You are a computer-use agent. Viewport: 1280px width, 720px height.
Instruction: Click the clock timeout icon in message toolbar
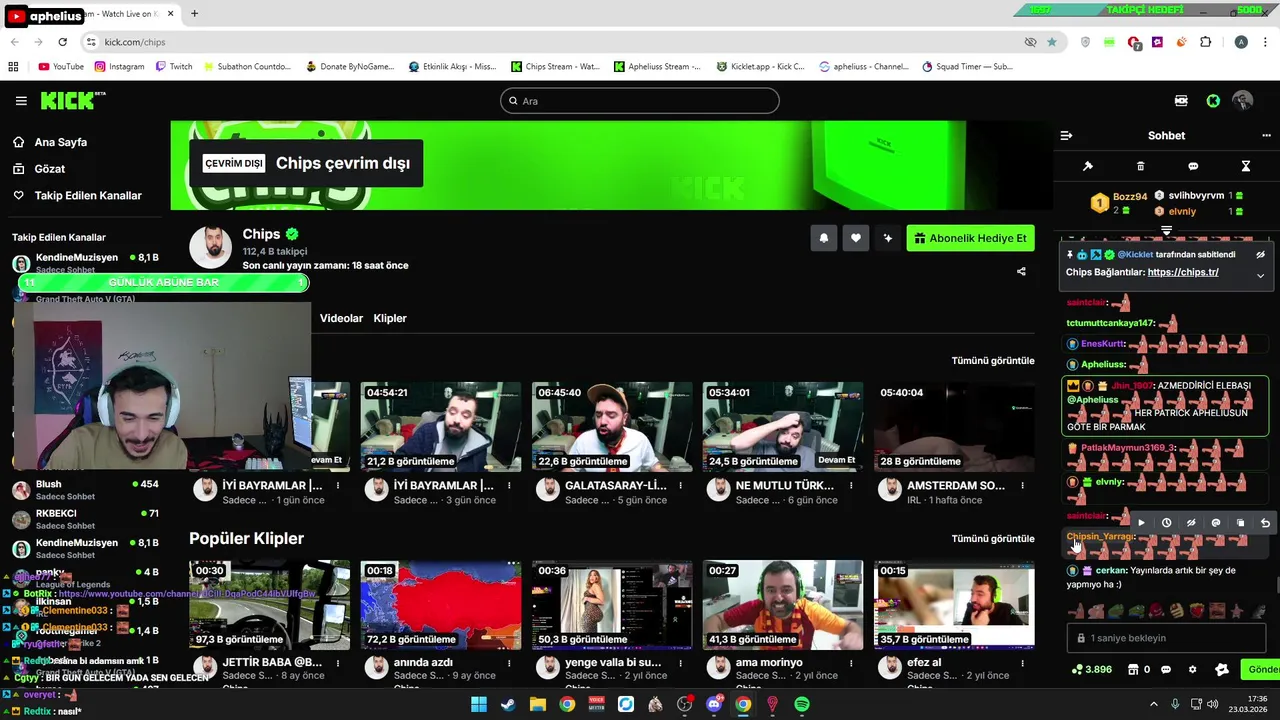tap(1166, 523)
